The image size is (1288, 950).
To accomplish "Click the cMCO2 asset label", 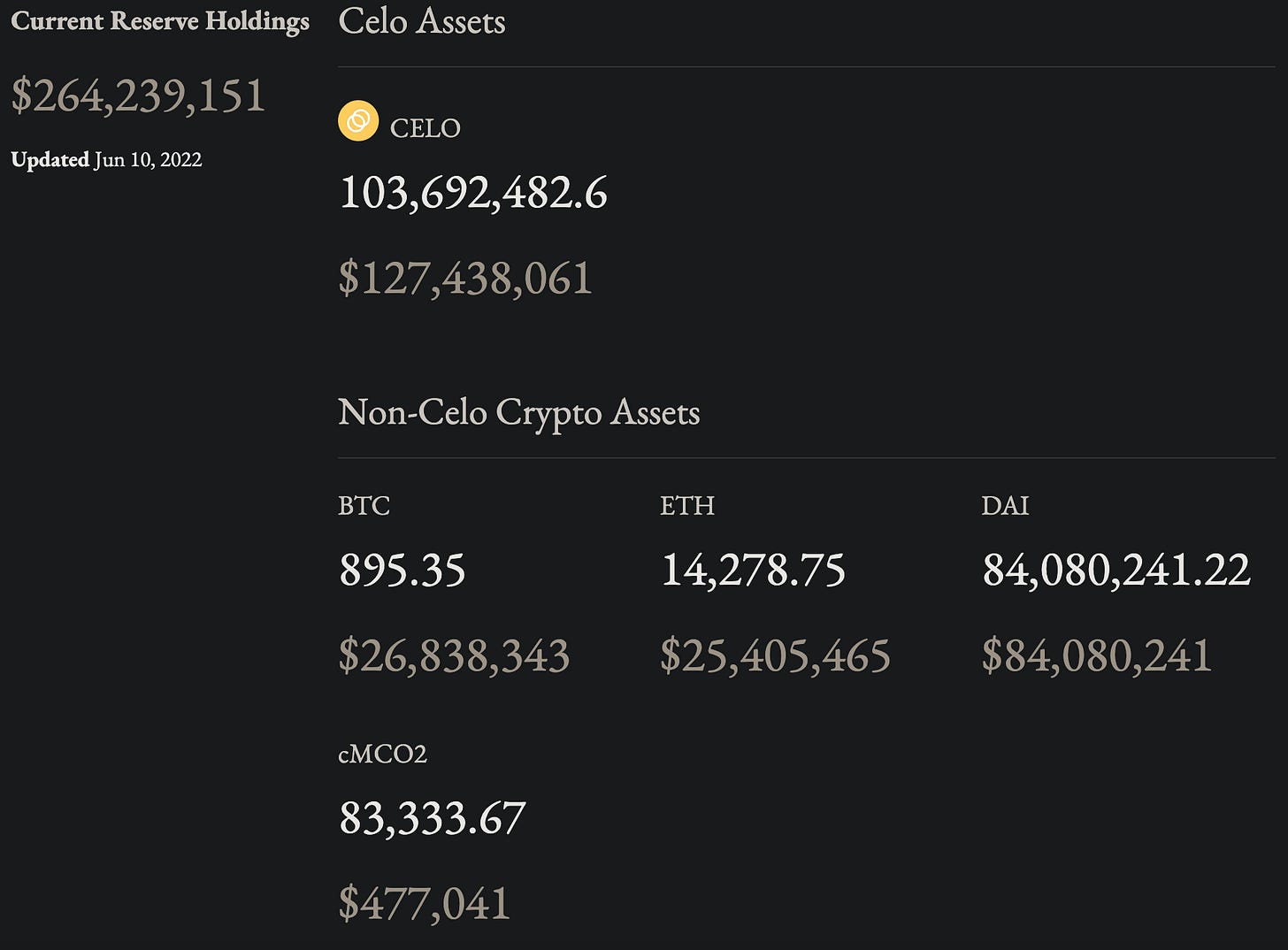I will pos(382,754).
